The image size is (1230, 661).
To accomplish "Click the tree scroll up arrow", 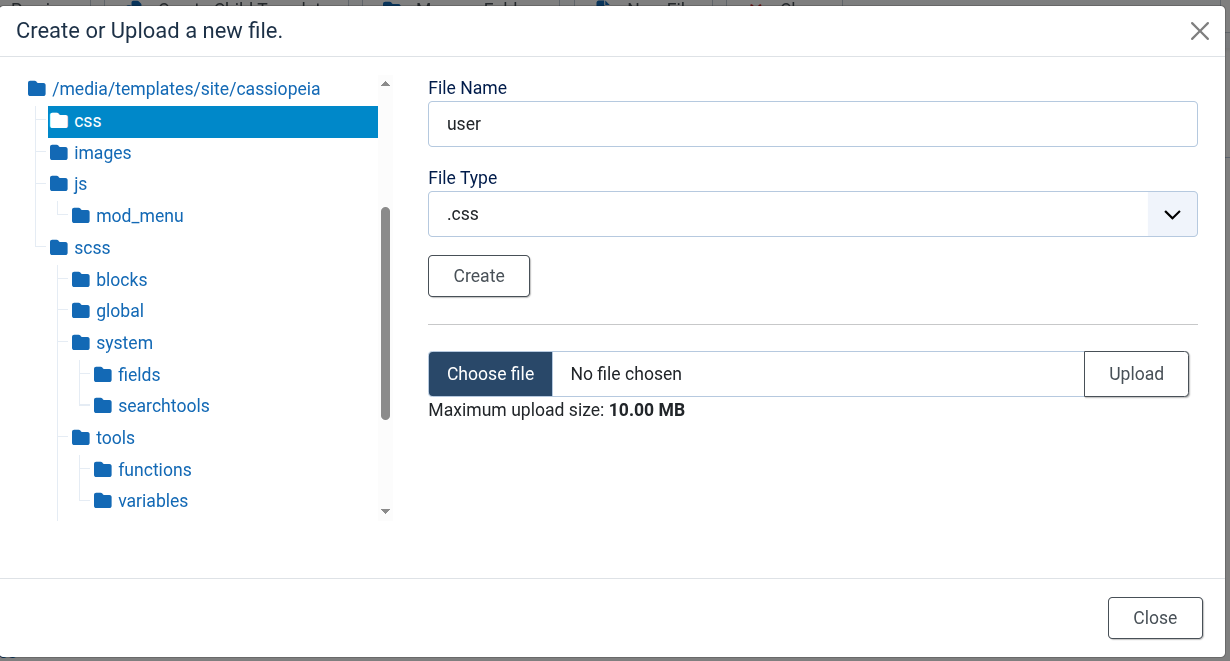I will [386, 85].
